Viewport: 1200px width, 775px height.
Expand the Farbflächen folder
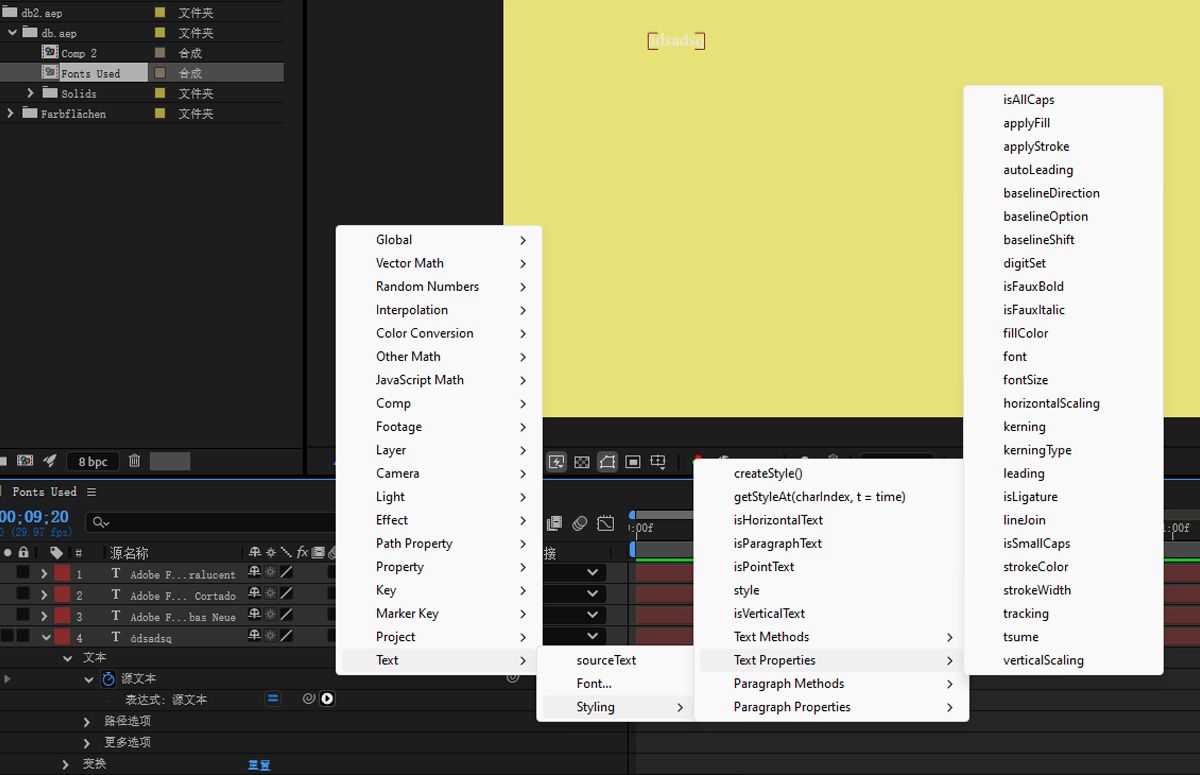click(x=10, y=113)
